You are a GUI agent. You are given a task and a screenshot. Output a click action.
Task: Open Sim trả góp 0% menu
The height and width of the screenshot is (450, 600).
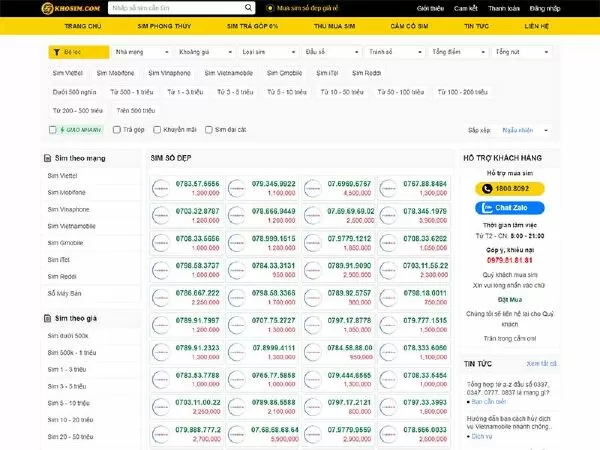point(253,26)
